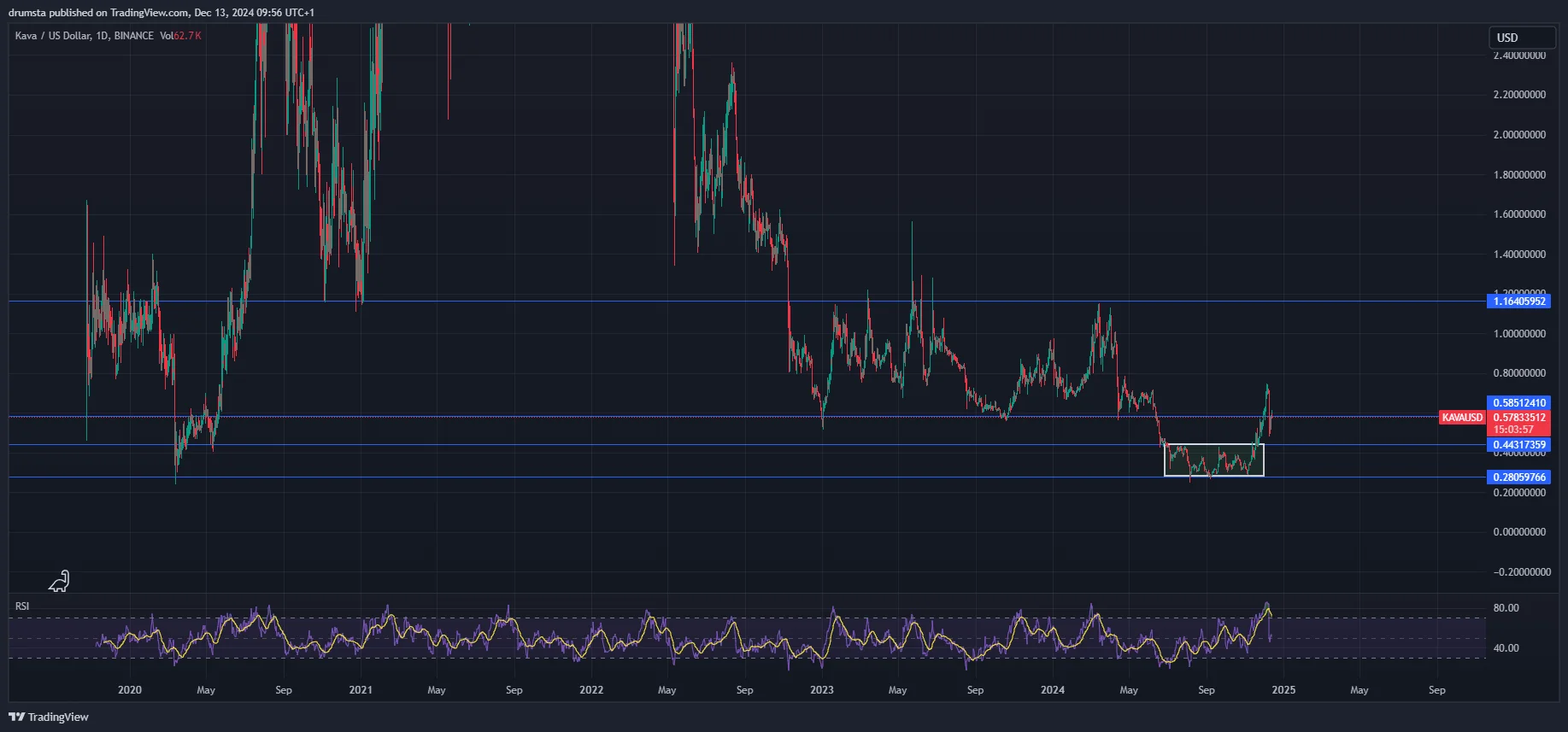The height and width of the screenshot is (732, 1568).
Task: Click the 2025 label on time axis
Action: (1283, 690)
